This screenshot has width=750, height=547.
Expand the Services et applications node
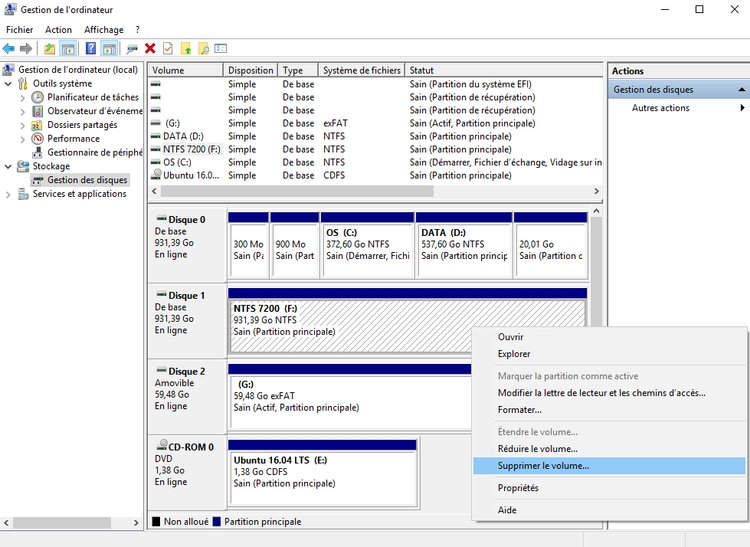coord(9,194)
